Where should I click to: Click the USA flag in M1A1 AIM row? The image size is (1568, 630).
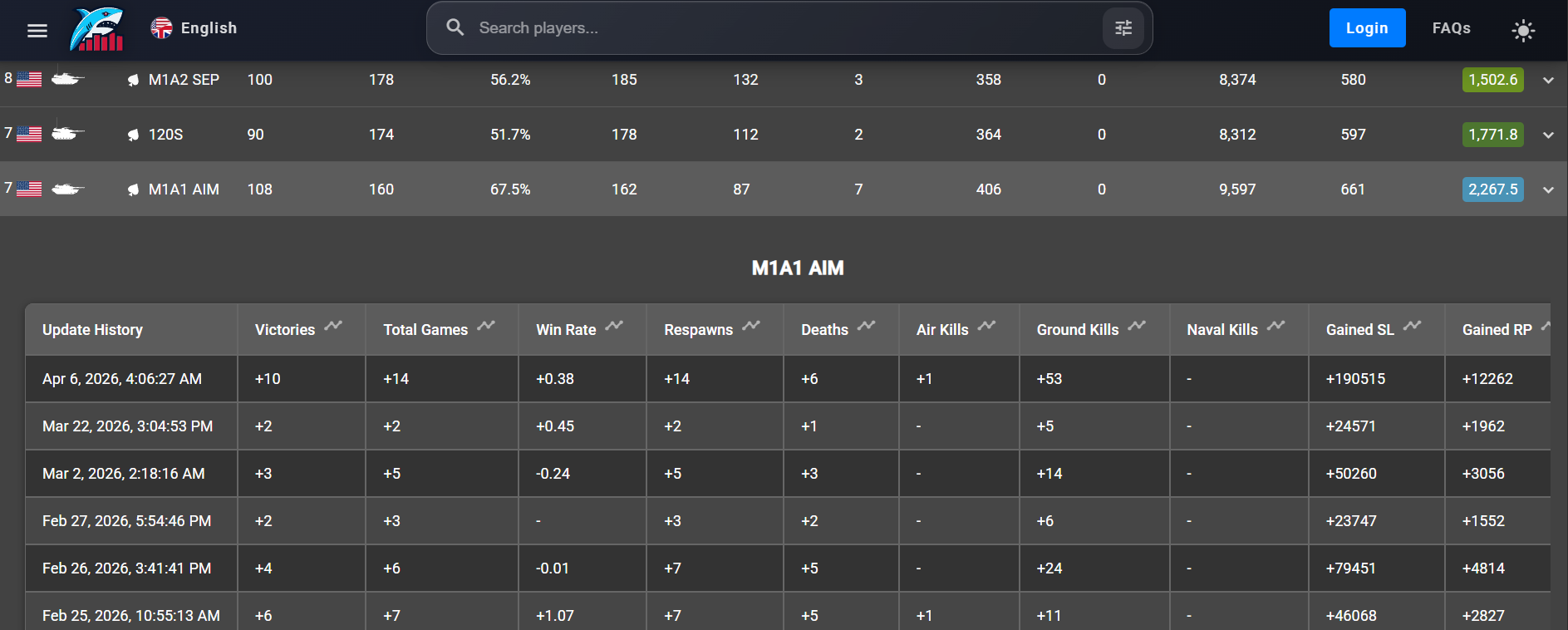click(x=29, y=189)
